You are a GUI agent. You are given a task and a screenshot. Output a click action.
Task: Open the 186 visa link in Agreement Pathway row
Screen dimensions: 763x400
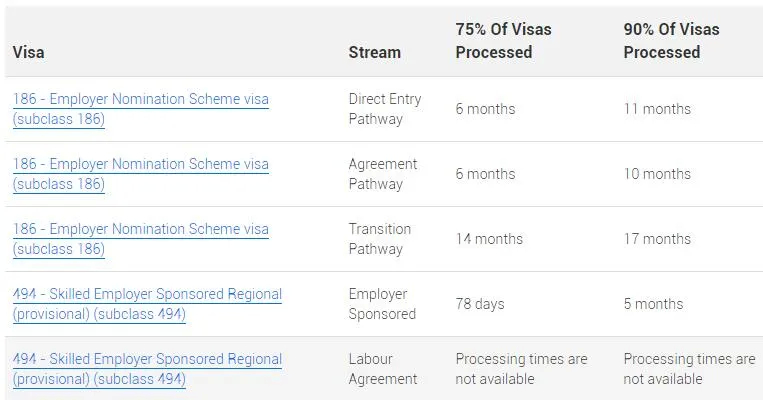141,174
